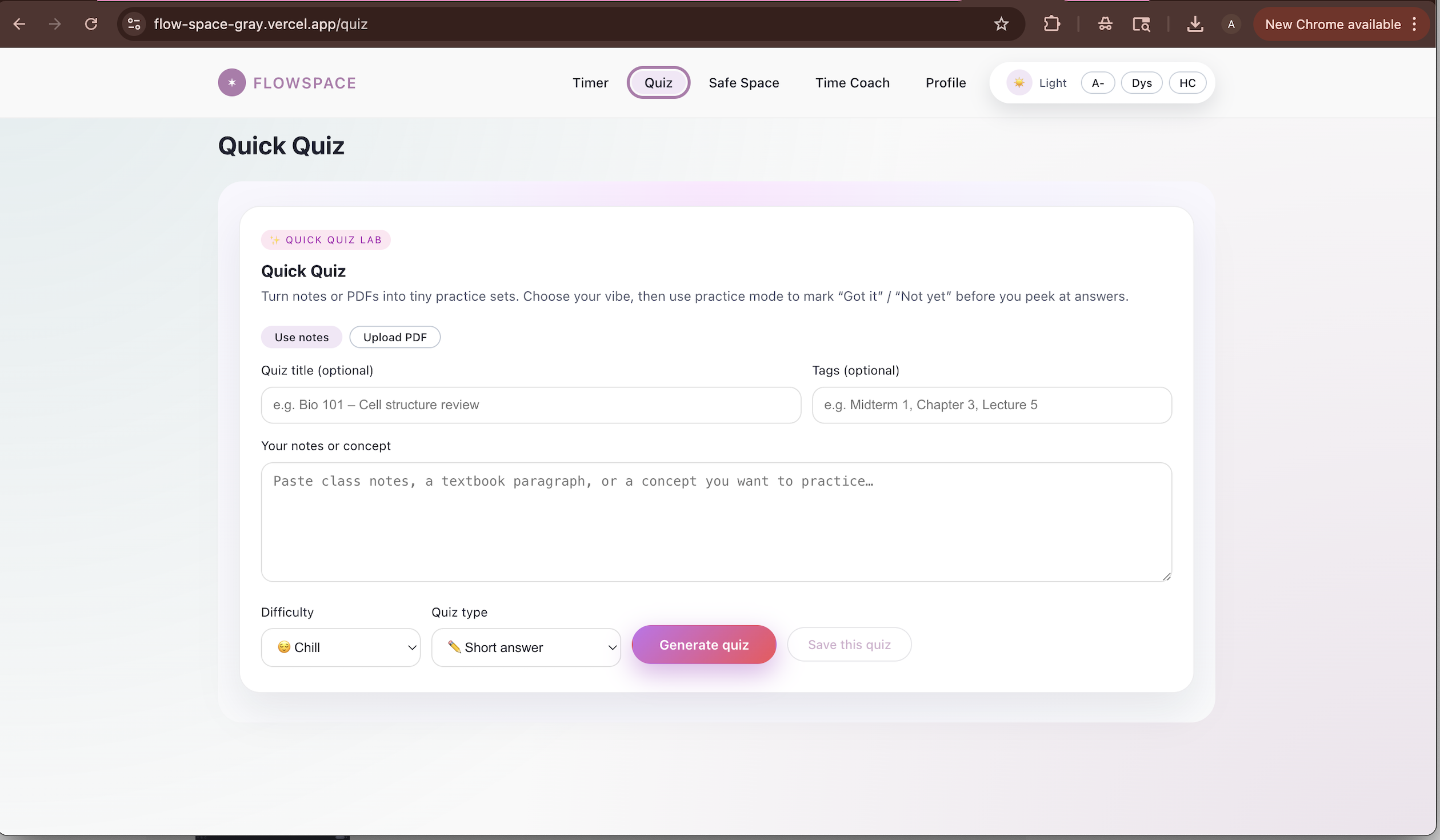Go back with the browser arrow
Screen dimensions: 1440x840
pos(19,24)
